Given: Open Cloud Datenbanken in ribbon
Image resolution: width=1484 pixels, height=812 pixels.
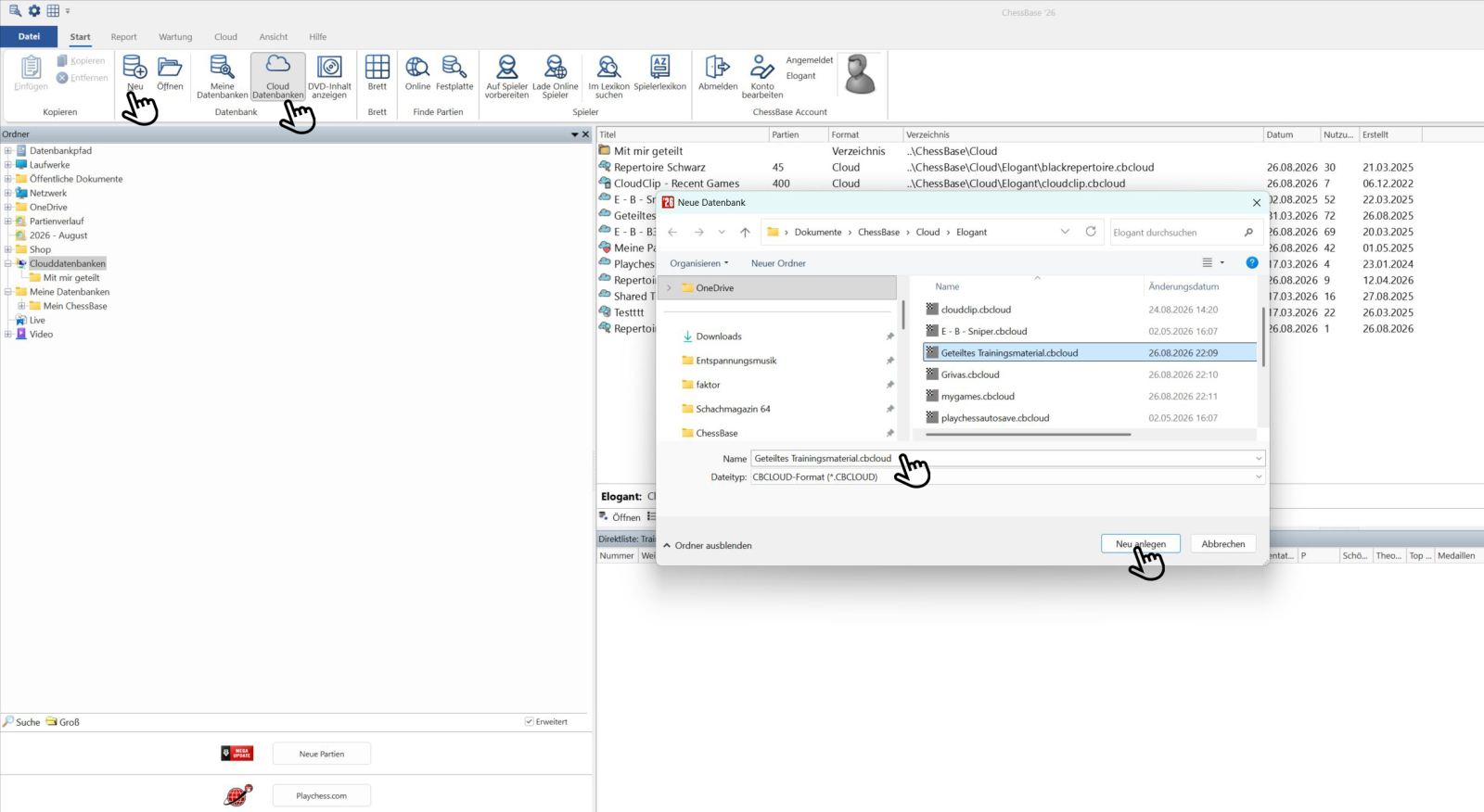Looking at the screenshot, I should tap(278, 76).
